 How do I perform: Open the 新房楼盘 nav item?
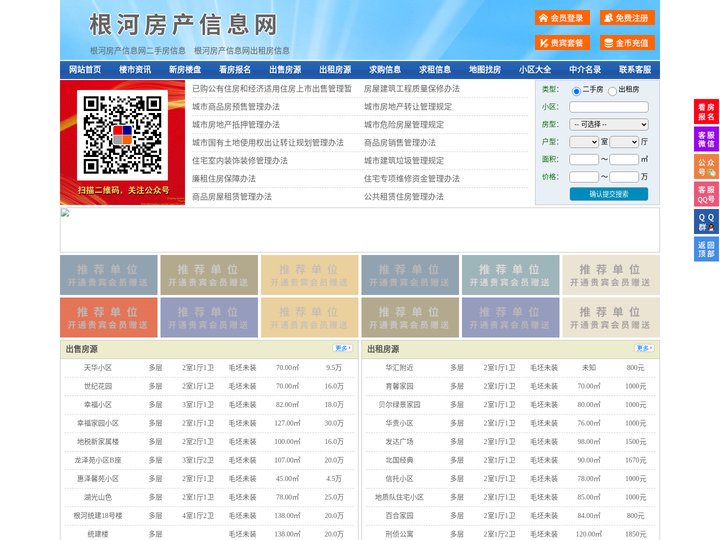pyautogui.click(x=185, y=70)
